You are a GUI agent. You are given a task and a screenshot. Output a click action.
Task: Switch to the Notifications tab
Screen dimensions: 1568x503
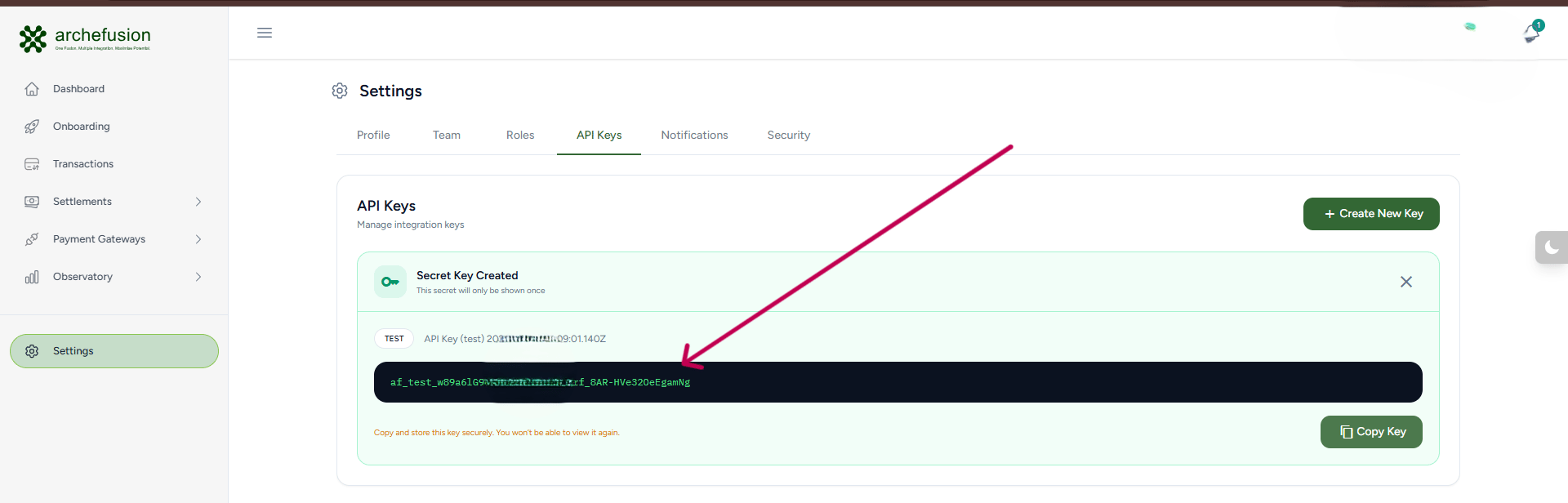coord(694,135)
